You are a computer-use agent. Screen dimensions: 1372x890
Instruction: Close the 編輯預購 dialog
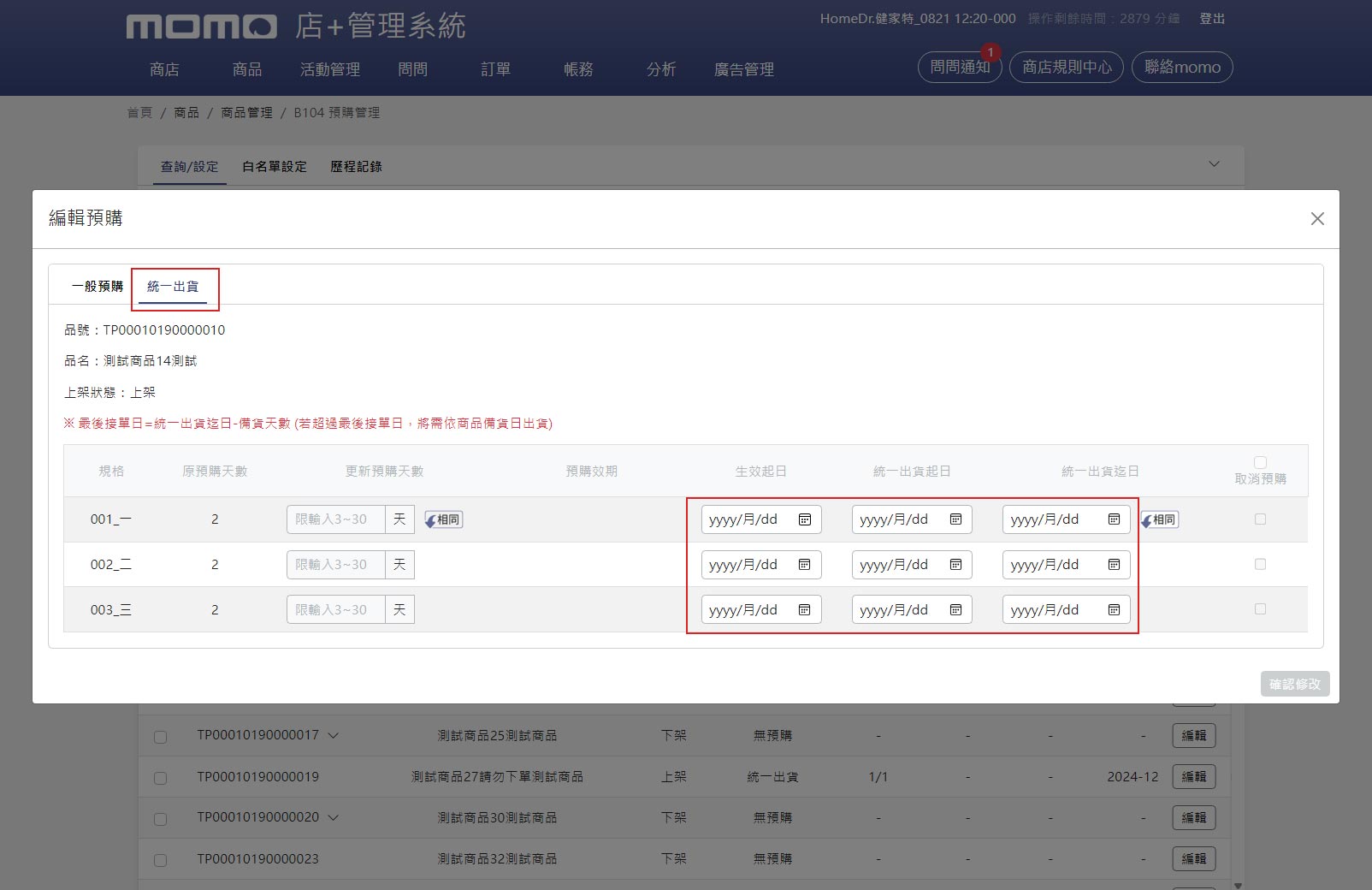click(1317, 219)
